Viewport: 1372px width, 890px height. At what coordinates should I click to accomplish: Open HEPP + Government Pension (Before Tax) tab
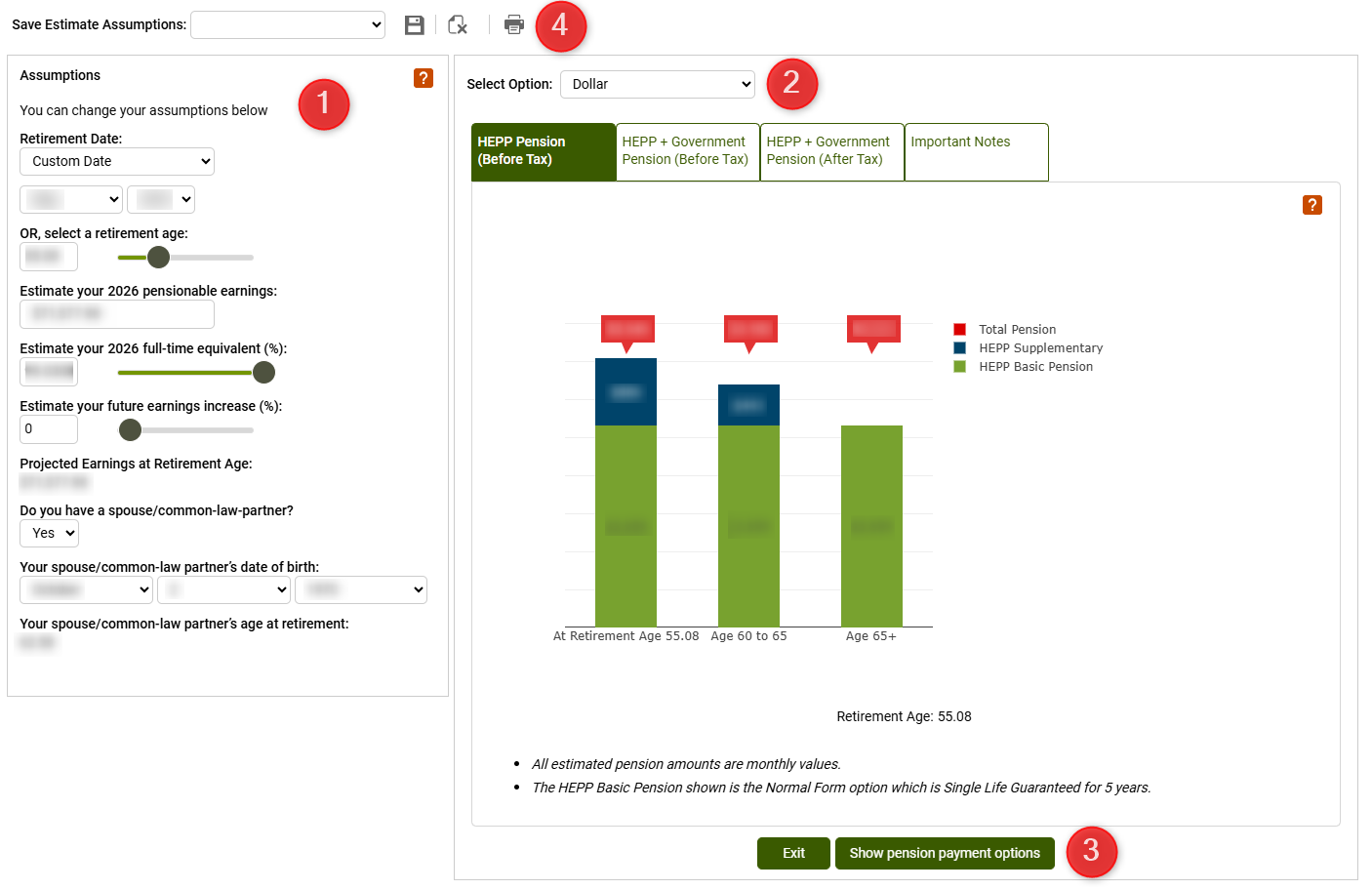tap(688, 151)
